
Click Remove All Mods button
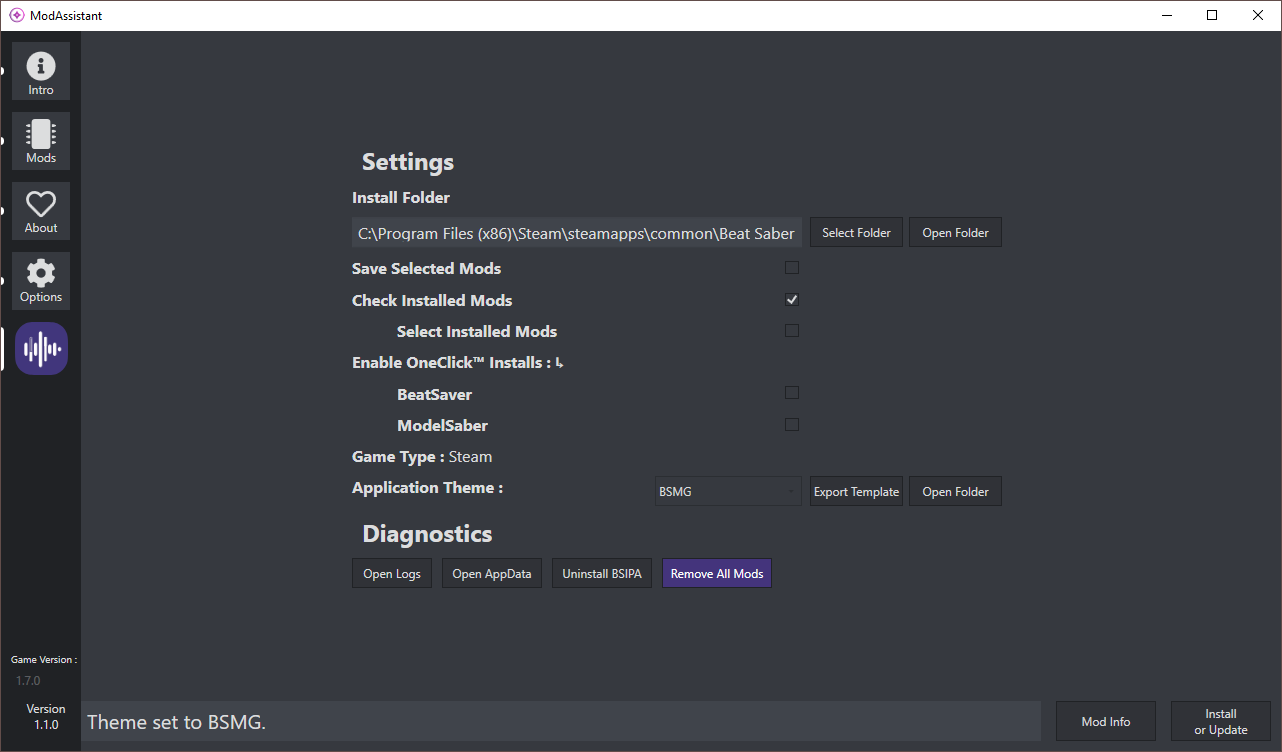[717, 573]
